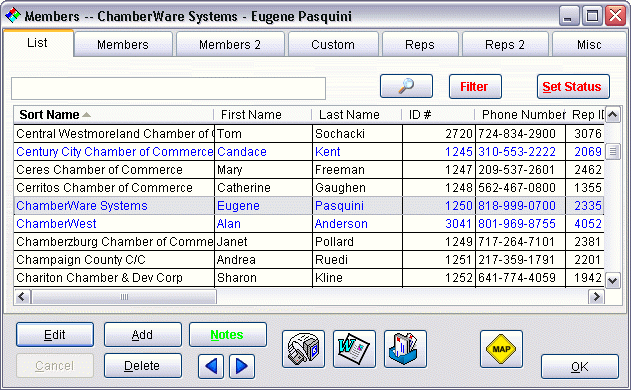
Task: Click last name Sochacki cell
Action: click(357, 134)
